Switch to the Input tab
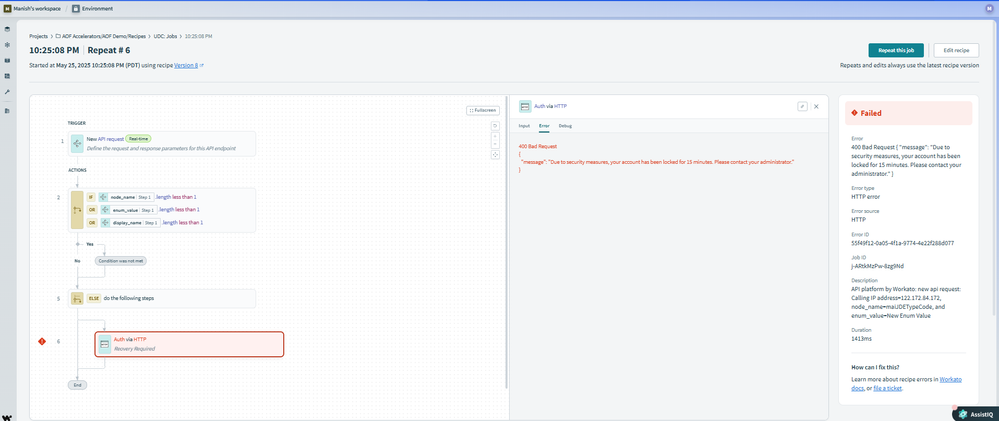 point(524,126)
